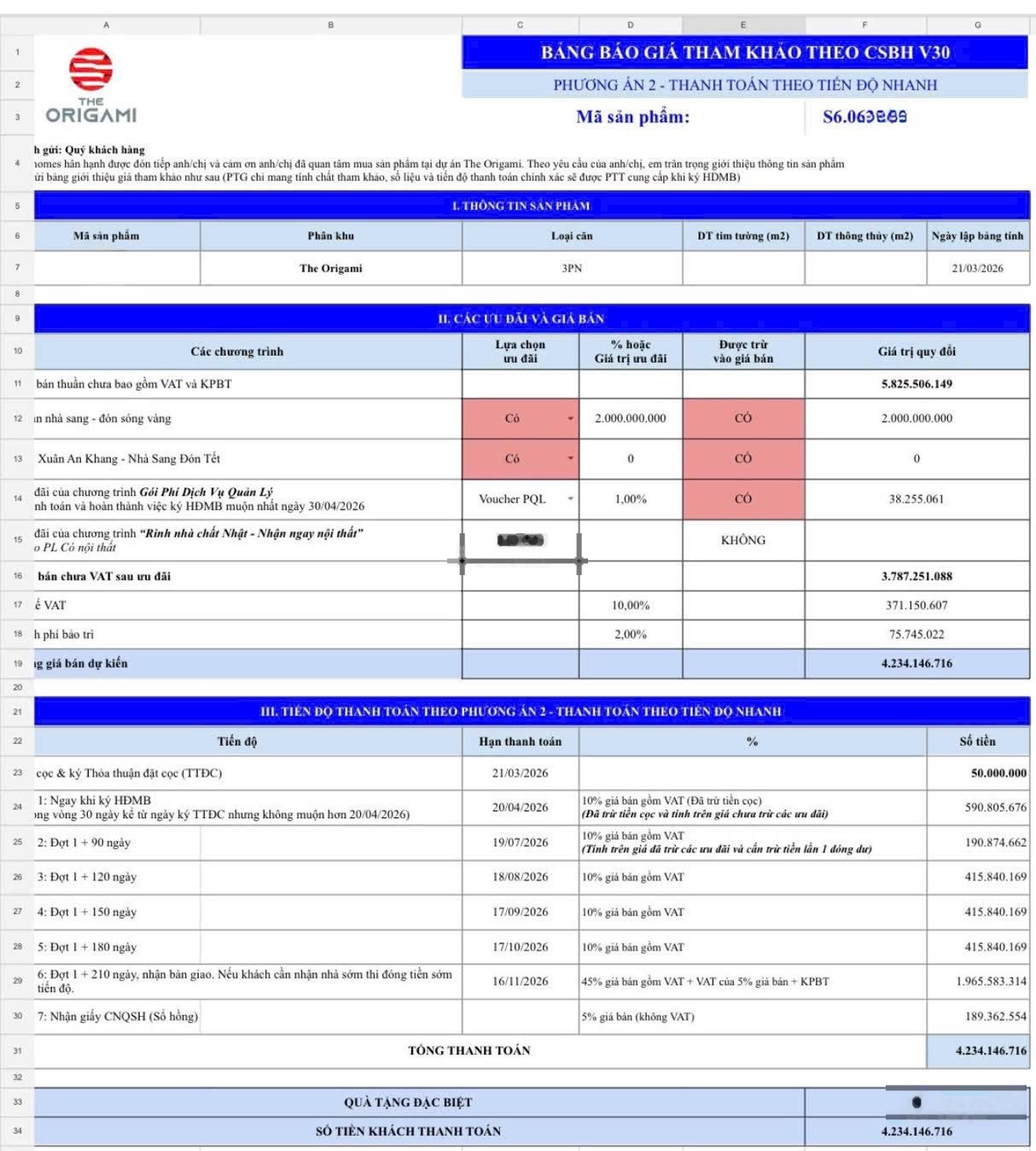Click 'DT thông thủy (m2)' column heading
Image resolution: width=1036 pixels, height=1151 pixels.
(x=864, y=236)
